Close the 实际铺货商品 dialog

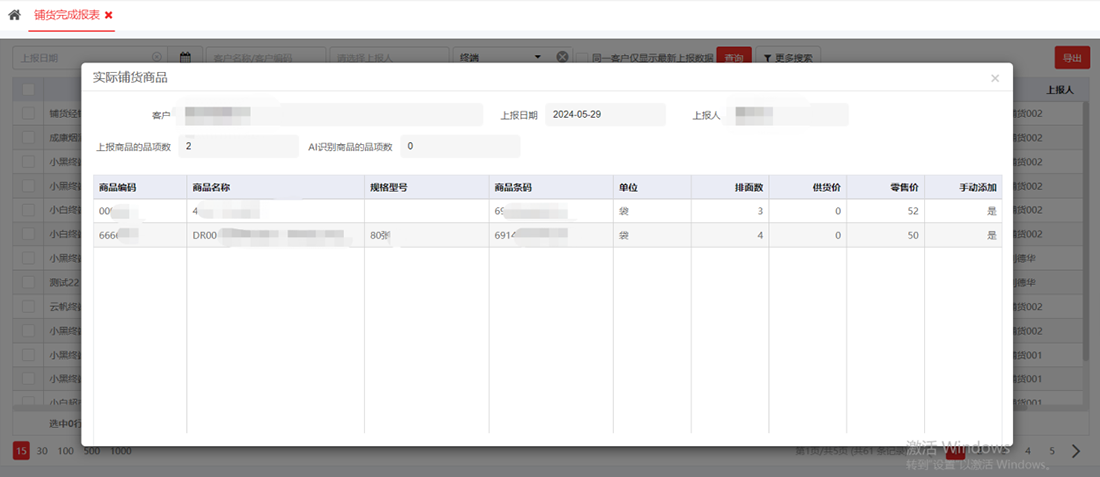994,78
